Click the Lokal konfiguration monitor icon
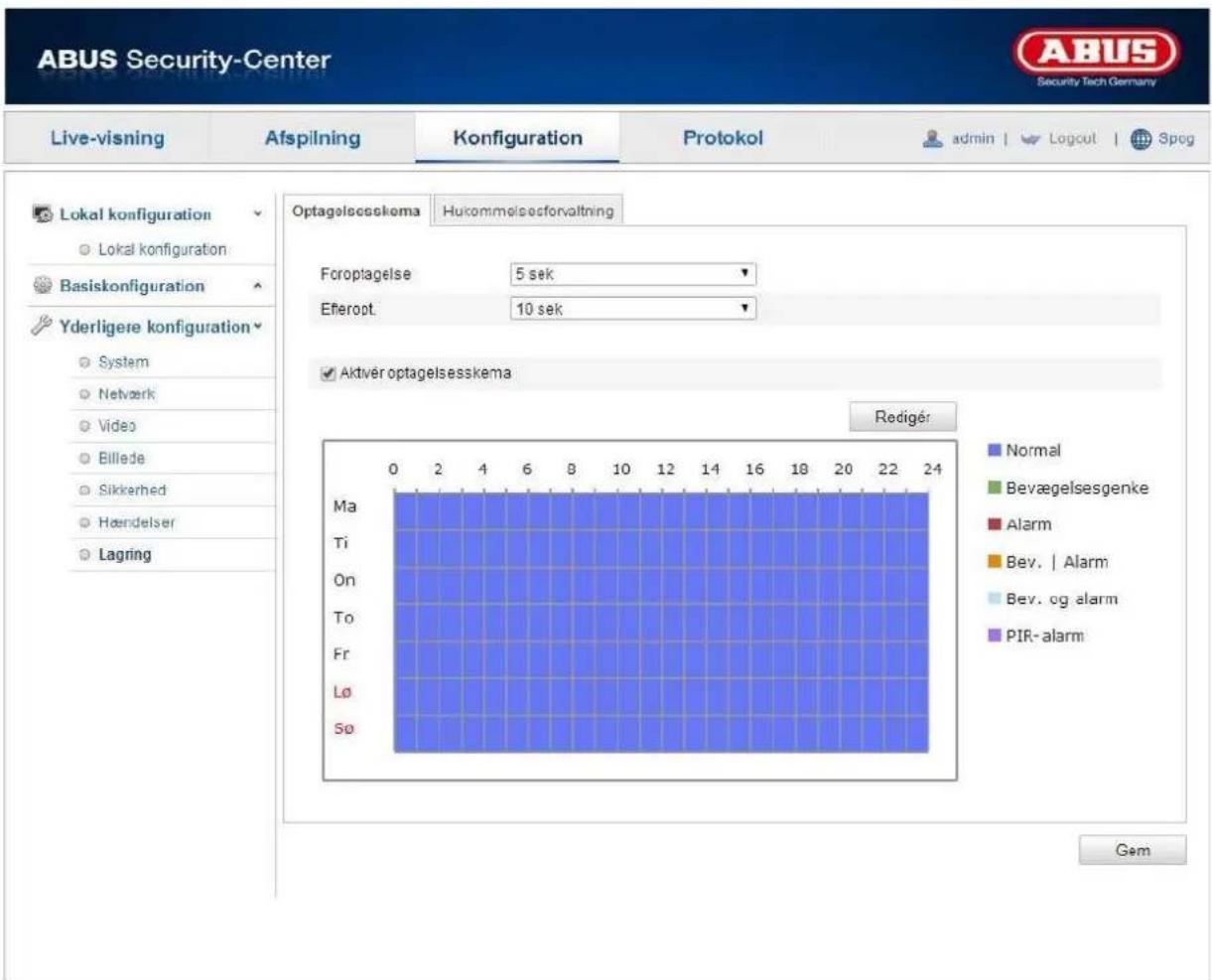This screenshot has height=980, width=1212. coord(43,214)
